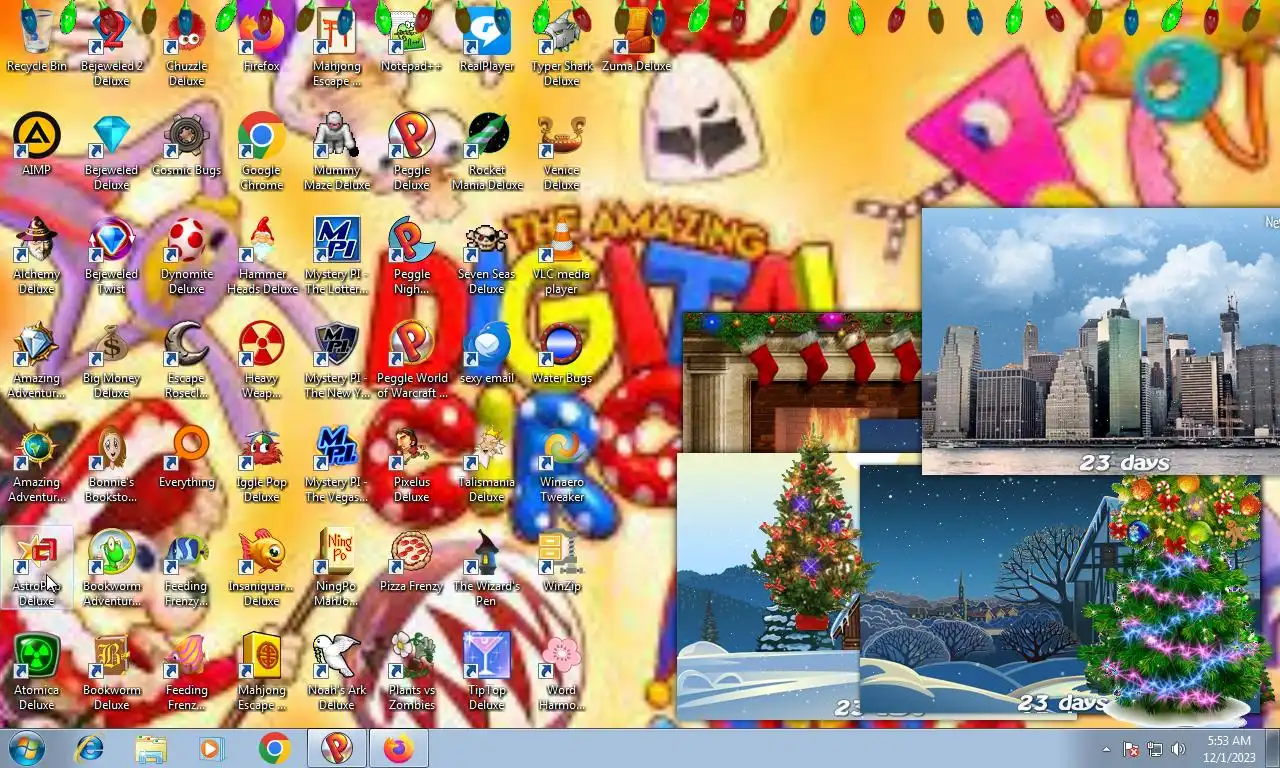Open the volume speaker tray icon
This screenshot has height=768, width=1280.
tap(1178, 749)
